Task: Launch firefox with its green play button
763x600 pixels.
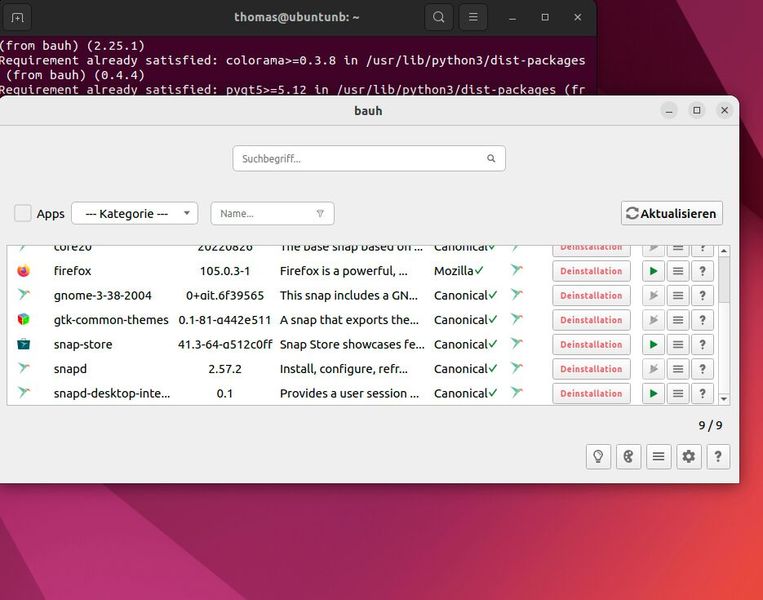Action: [x=654, y=271]
